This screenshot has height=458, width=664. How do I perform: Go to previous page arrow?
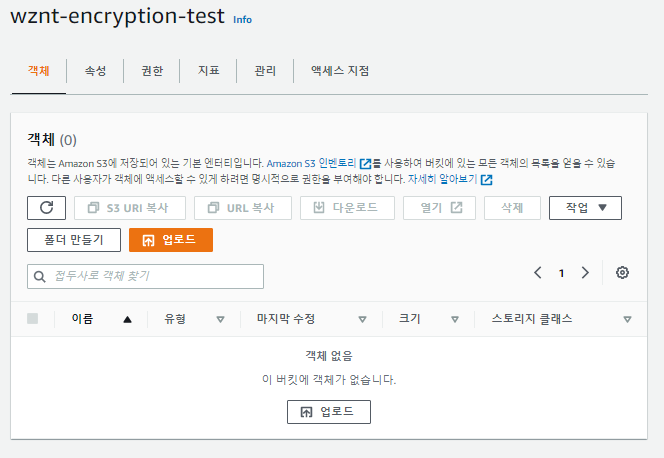(538, 273)
